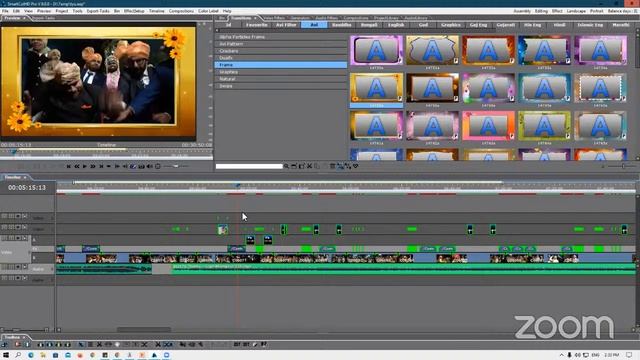Open the Windows Start menu
This screenshot has height=360, width=640.
(x=6, y=356)
